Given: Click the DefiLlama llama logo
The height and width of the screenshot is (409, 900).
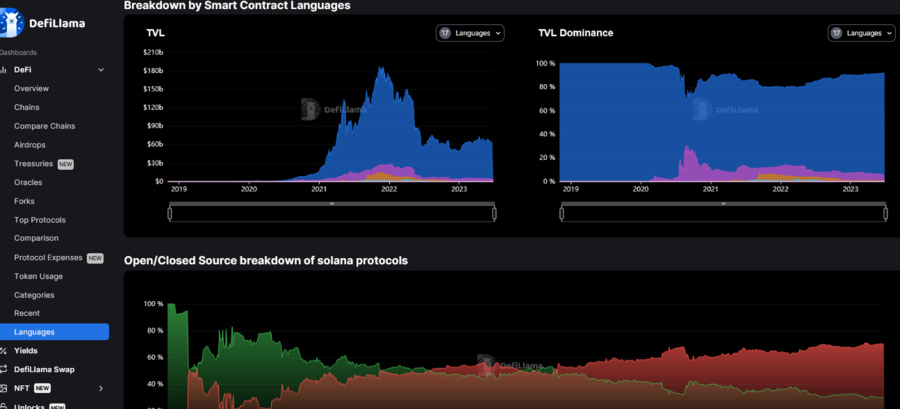Looking at the screenshot, I should 11,23.
